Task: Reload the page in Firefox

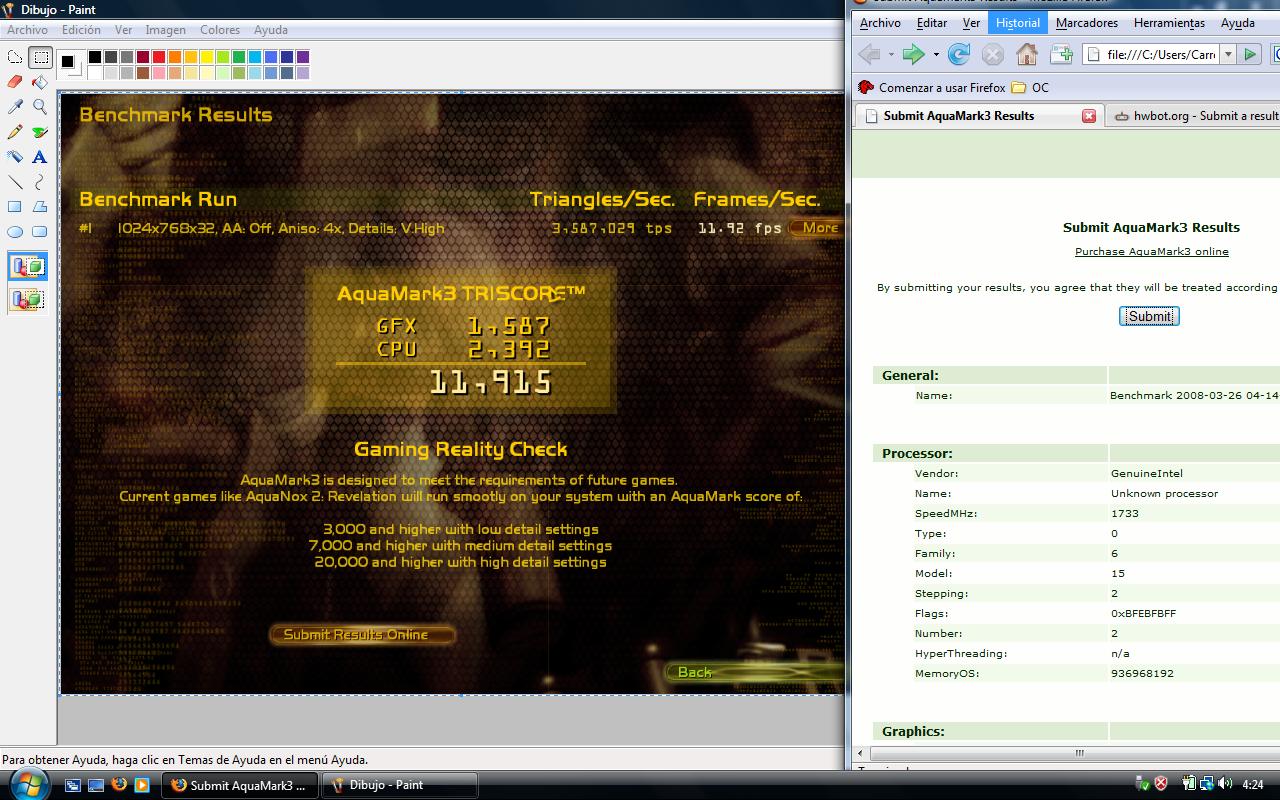Action: (958, 54)
